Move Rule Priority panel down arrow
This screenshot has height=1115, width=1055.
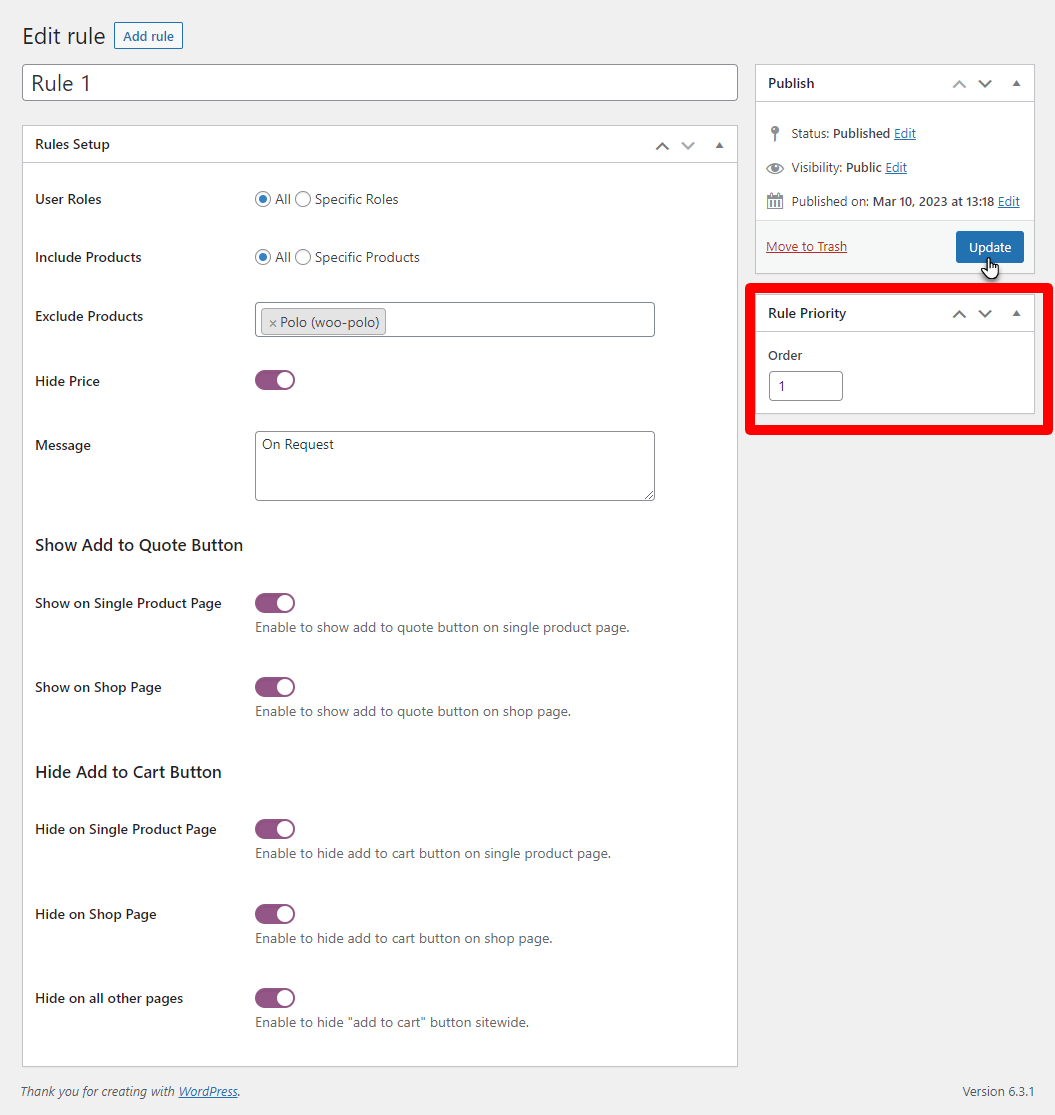point(985,314)
